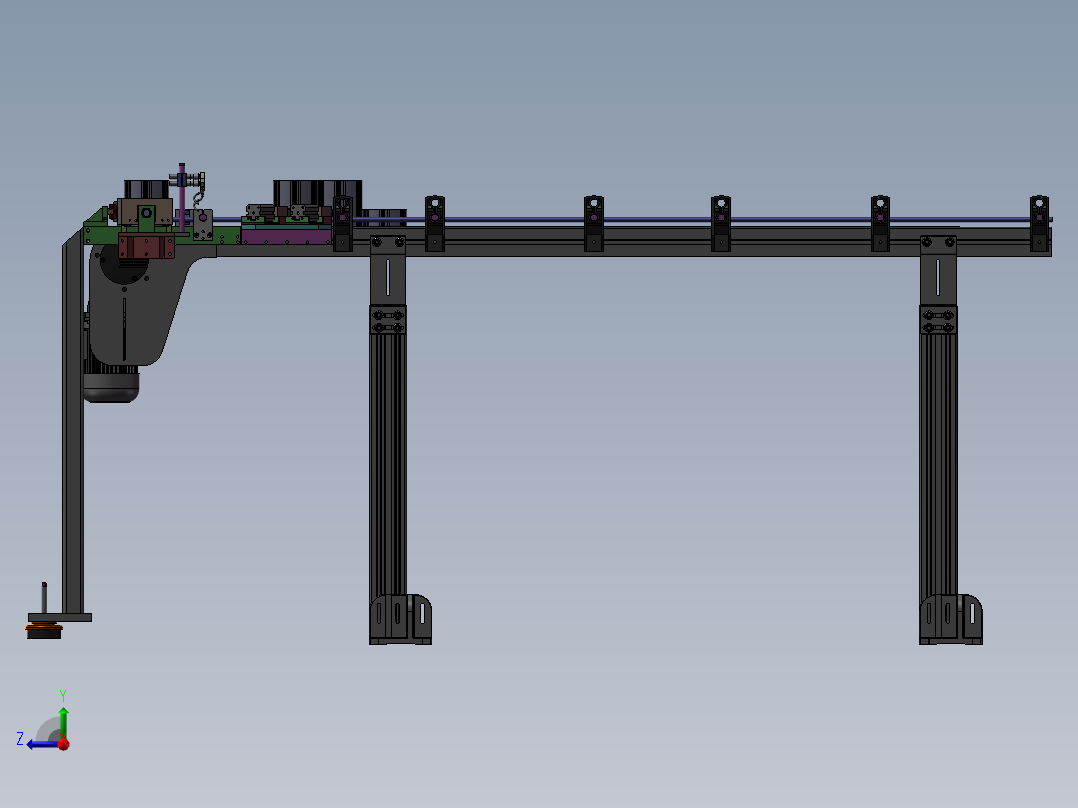Click the blue Z axis arrow of triad
Screen dimensions: 1078x808
43,744
